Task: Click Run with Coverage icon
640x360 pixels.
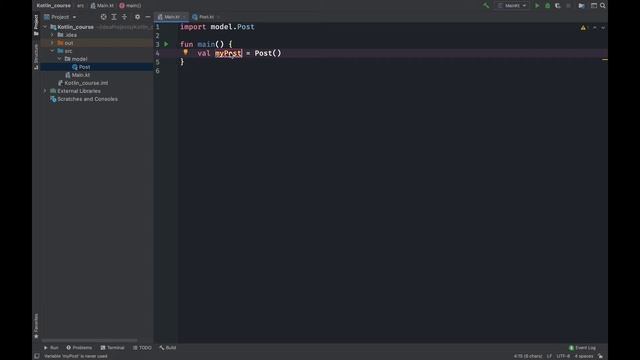Action: click(x=558, y=6)
